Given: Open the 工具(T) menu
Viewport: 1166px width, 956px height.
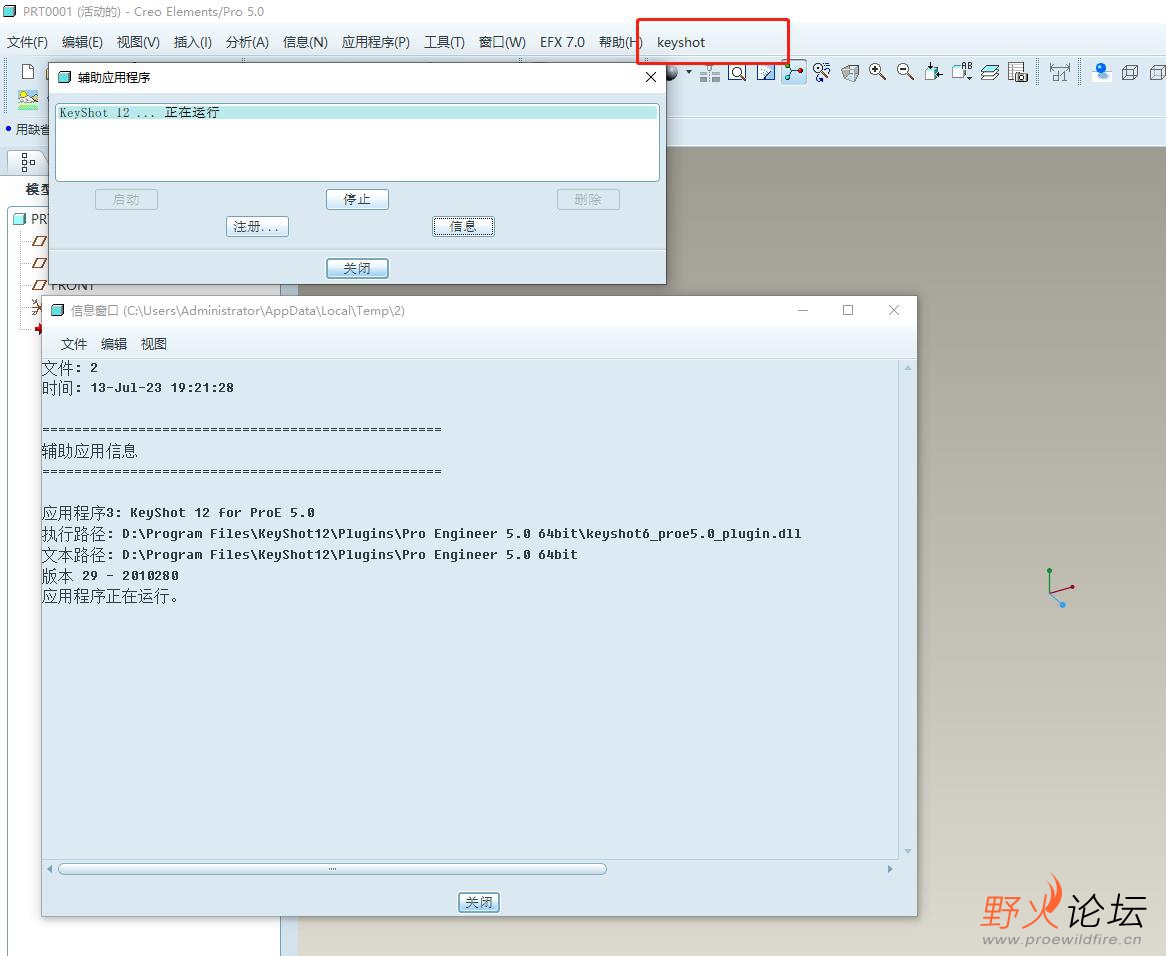Looking at the screenshot, I should [x=444, y=42].
